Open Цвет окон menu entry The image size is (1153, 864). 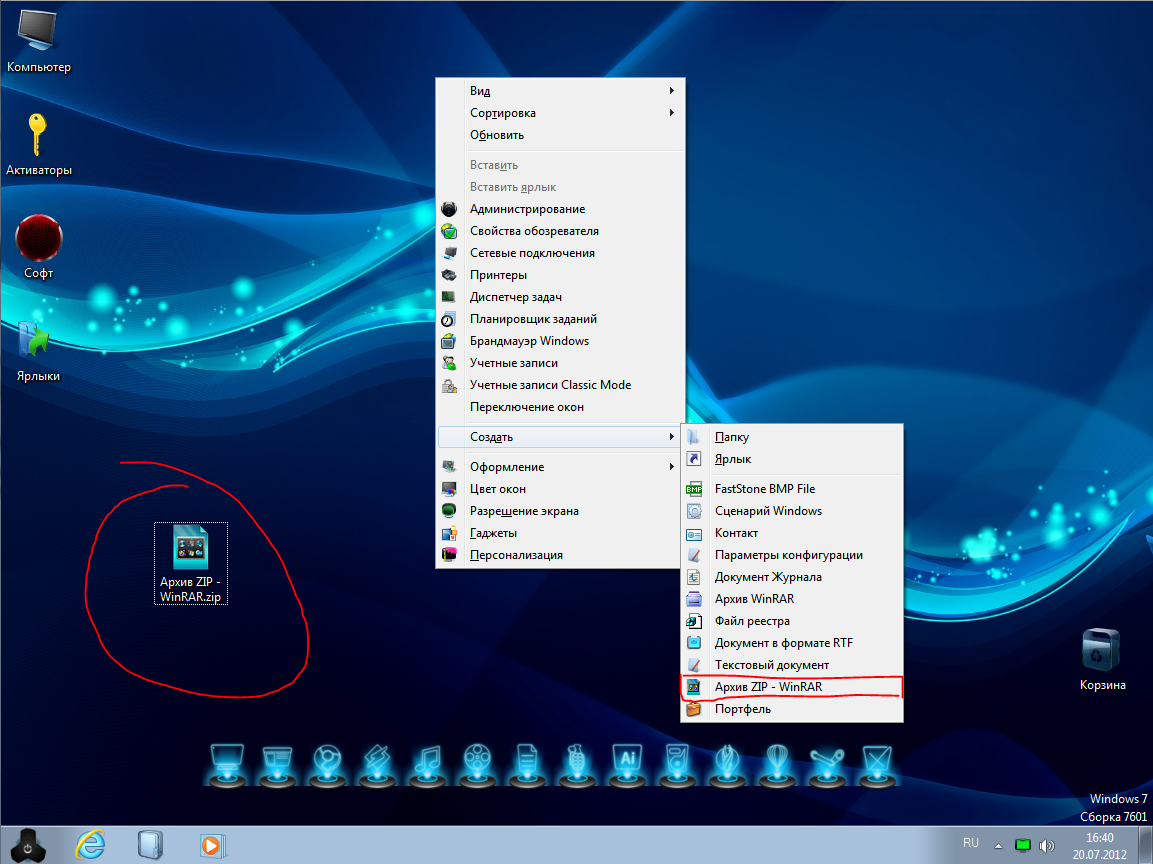pyautogui.click(x=560, y=489)
